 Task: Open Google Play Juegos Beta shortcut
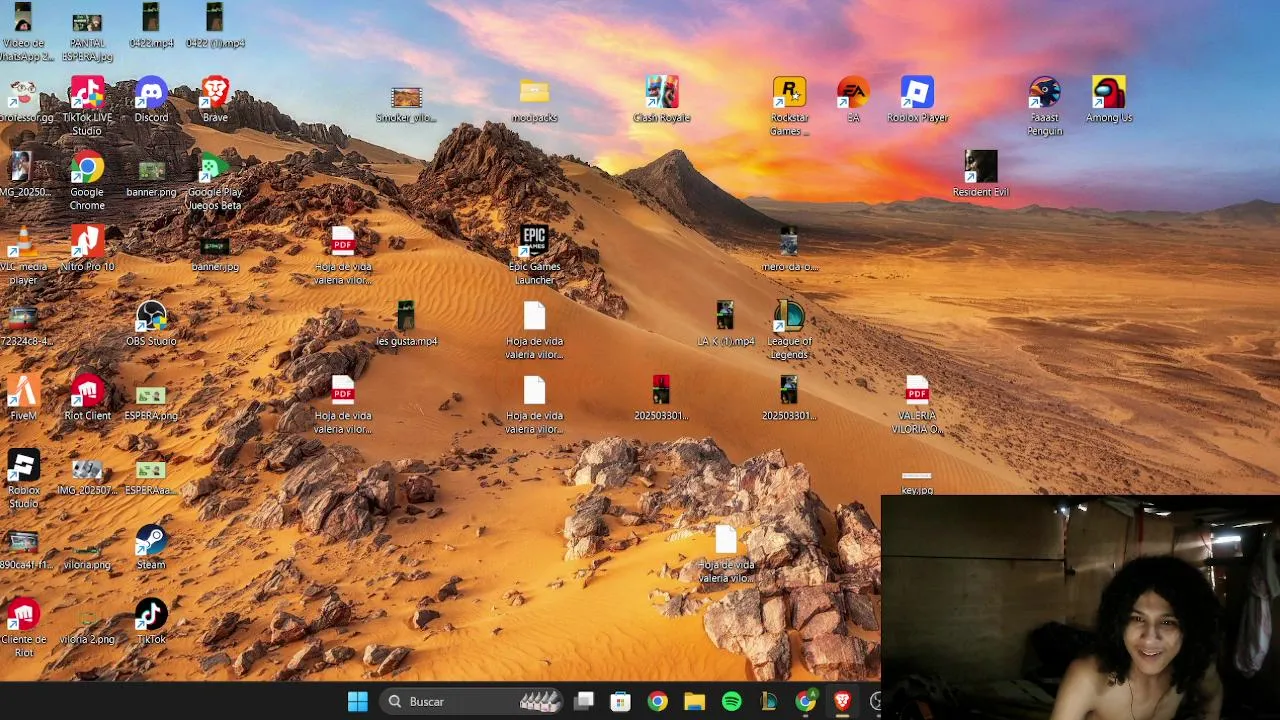[x=215, y=180]
